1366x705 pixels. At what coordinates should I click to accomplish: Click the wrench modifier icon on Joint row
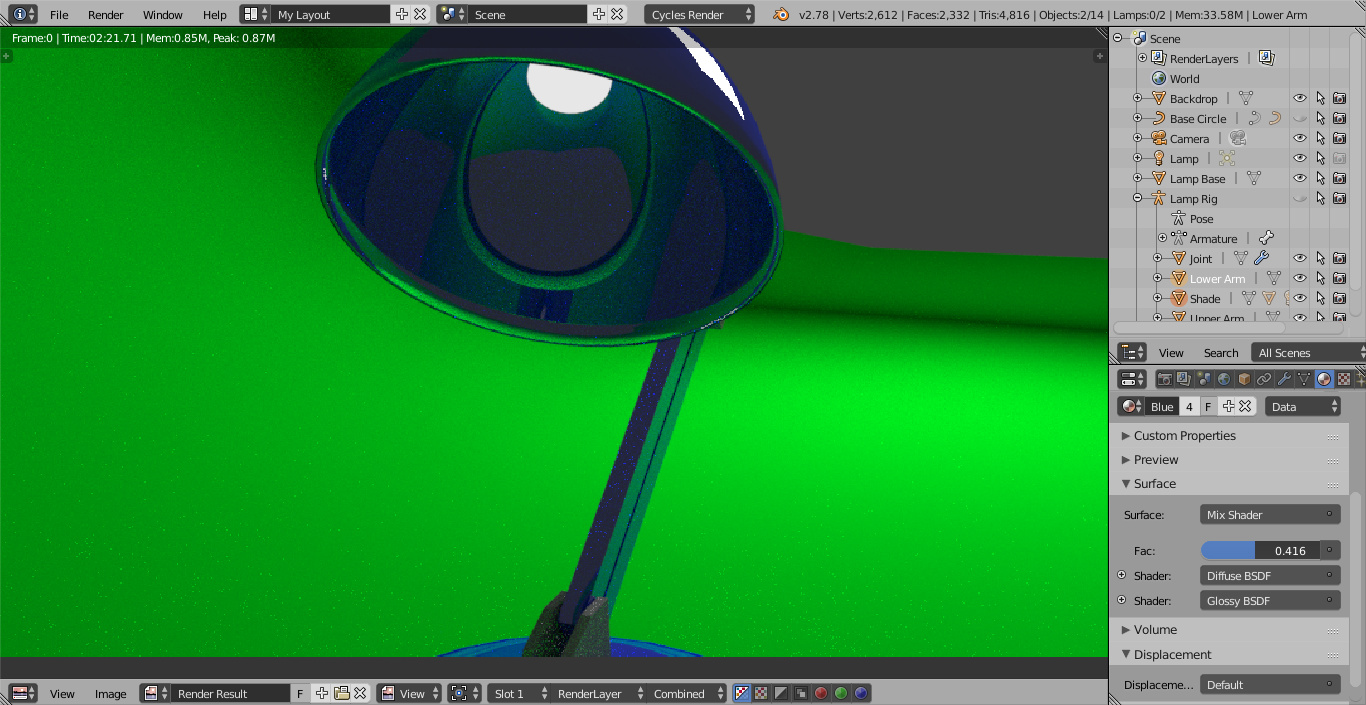click(x=1261, y=258)
